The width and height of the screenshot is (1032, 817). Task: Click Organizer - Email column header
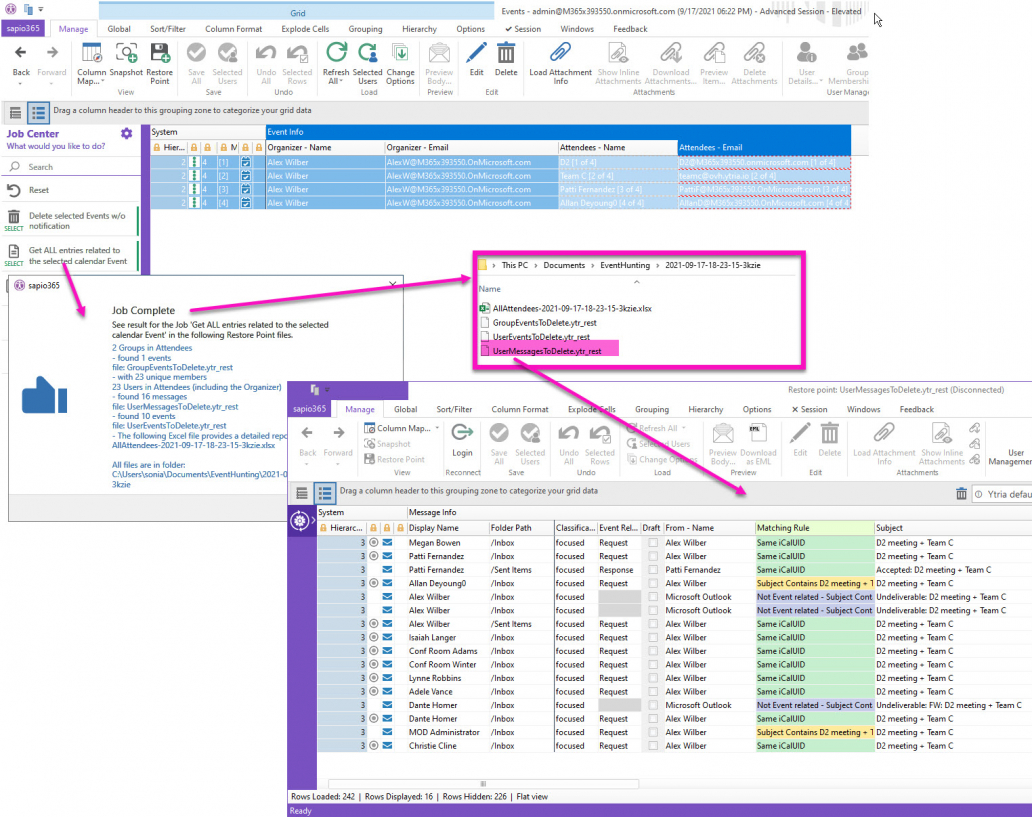tap(471, 147)
